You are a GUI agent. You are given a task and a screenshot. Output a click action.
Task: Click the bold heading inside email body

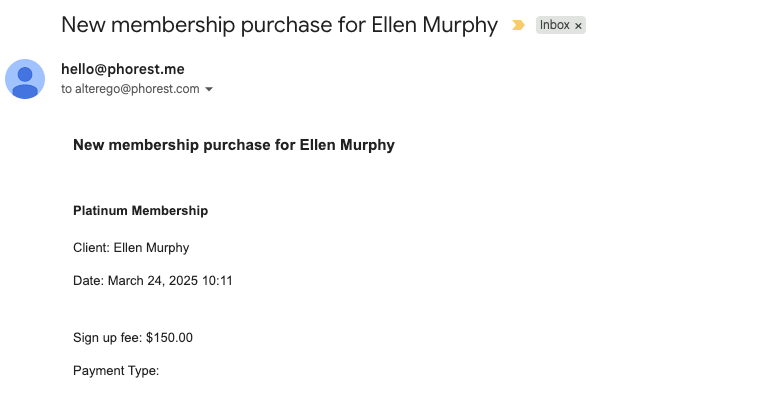pos(233,145)
